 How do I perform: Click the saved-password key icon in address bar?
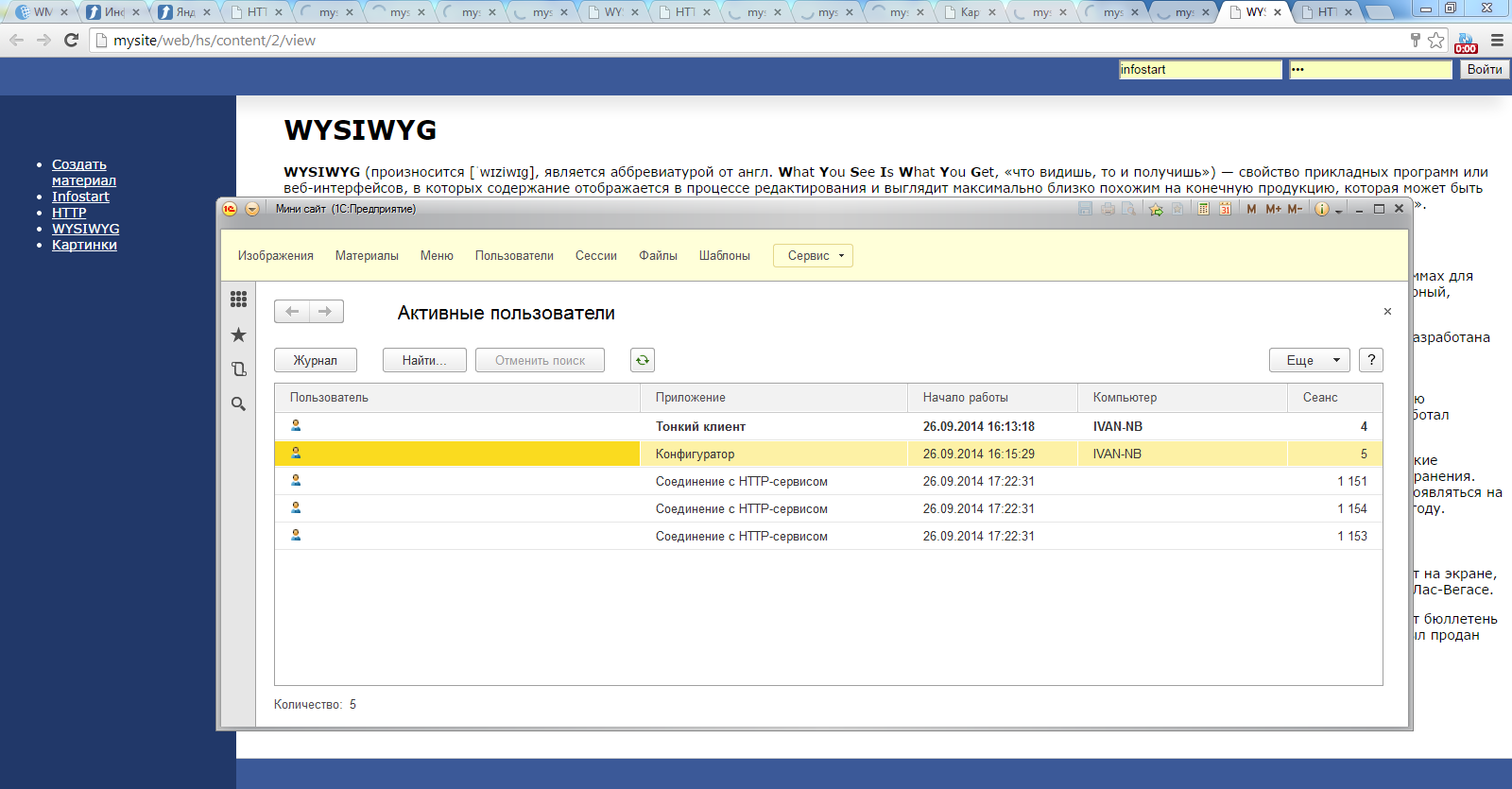click(1415, 40)
